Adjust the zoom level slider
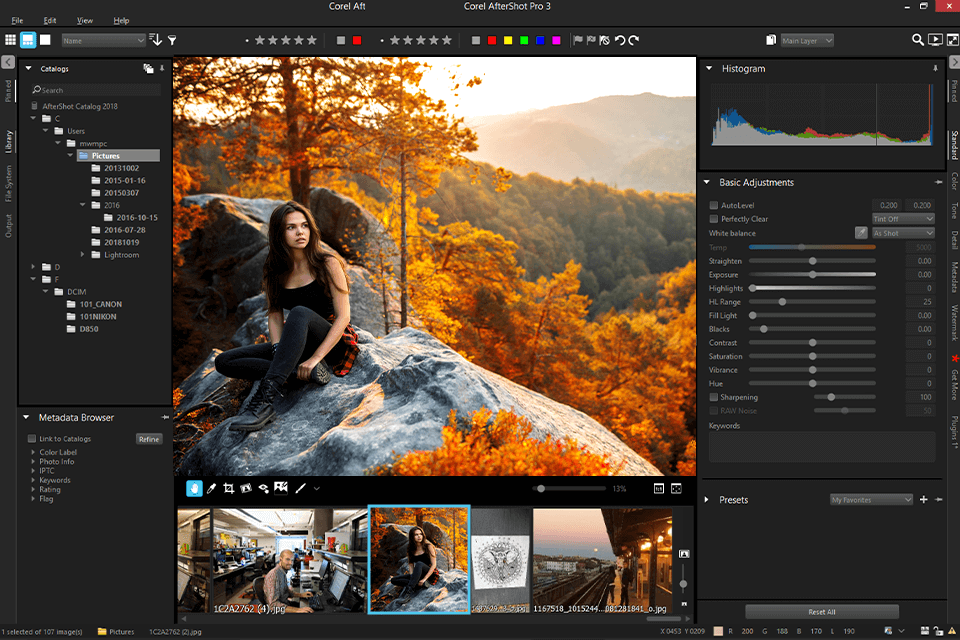The height and width of the screenshot is (640, 960). click(x=569, y=488)
